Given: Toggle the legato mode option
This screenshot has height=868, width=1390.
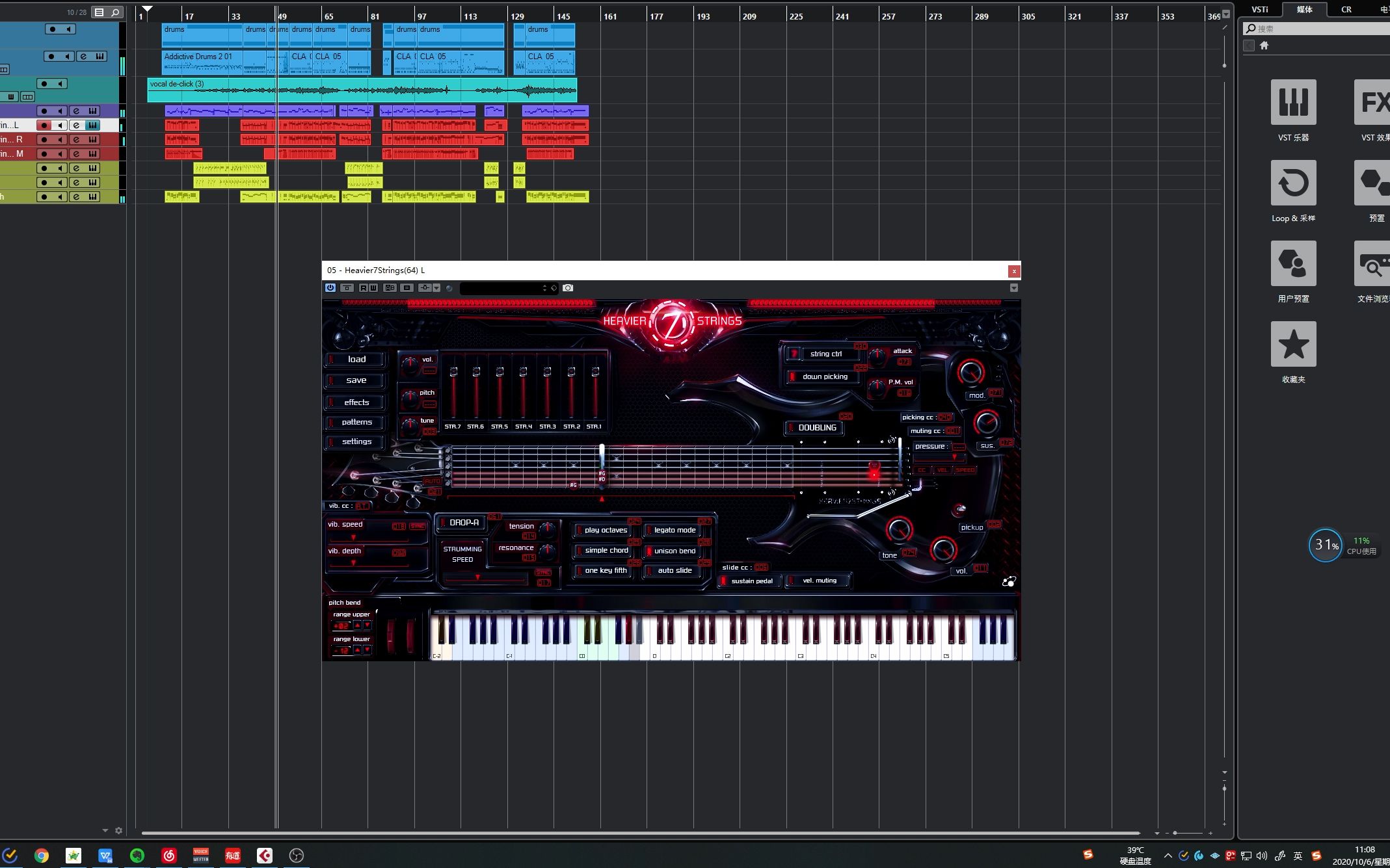Looking at the screenshot, I should click(x=674, y=531).
